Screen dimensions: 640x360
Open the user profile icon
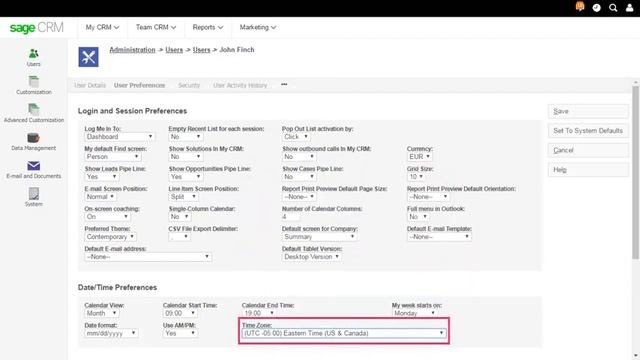pos(629,7)
